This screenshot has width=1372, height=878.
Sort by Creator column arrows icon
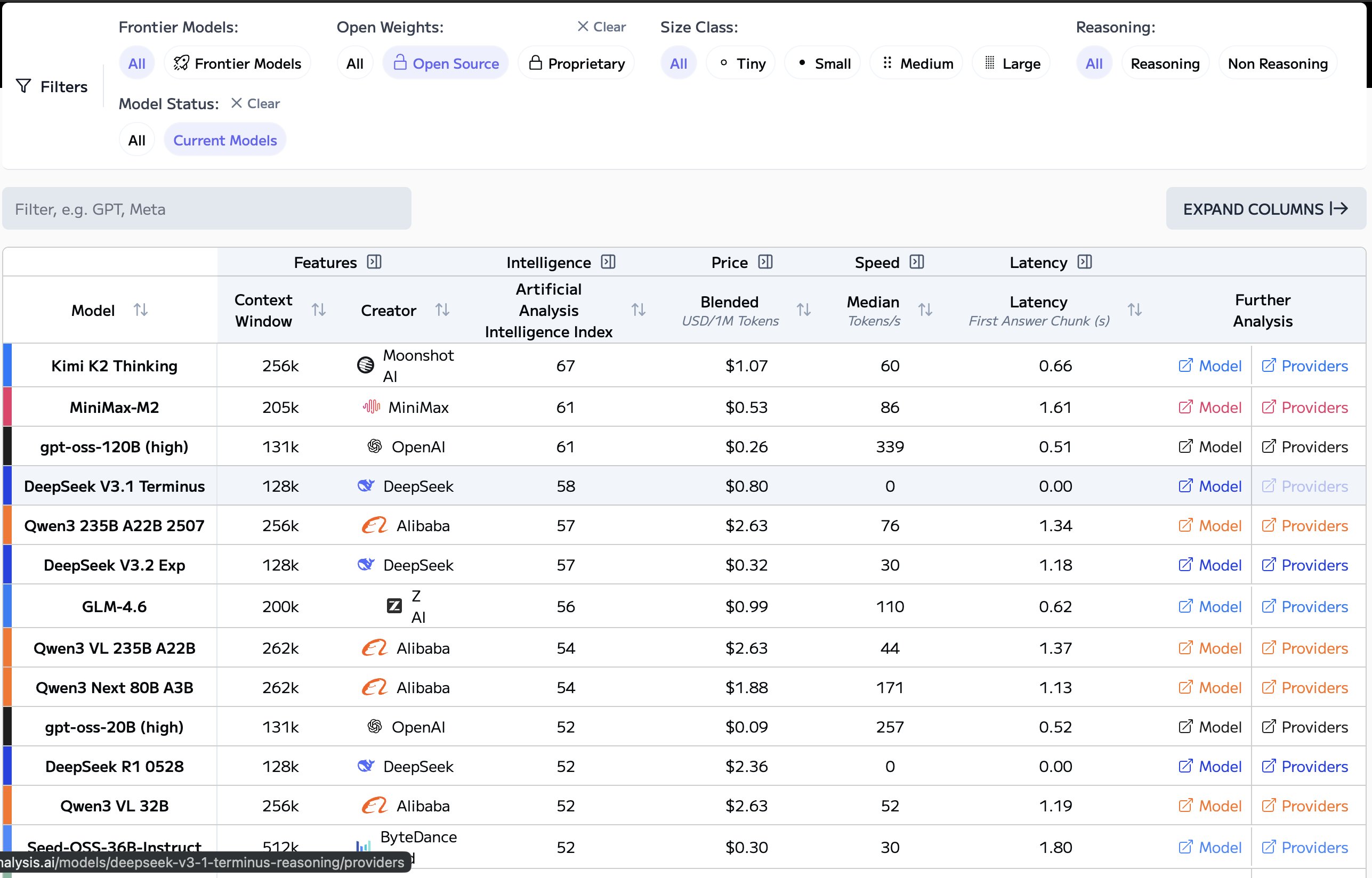pyautogui.click(x=442, y=310)
